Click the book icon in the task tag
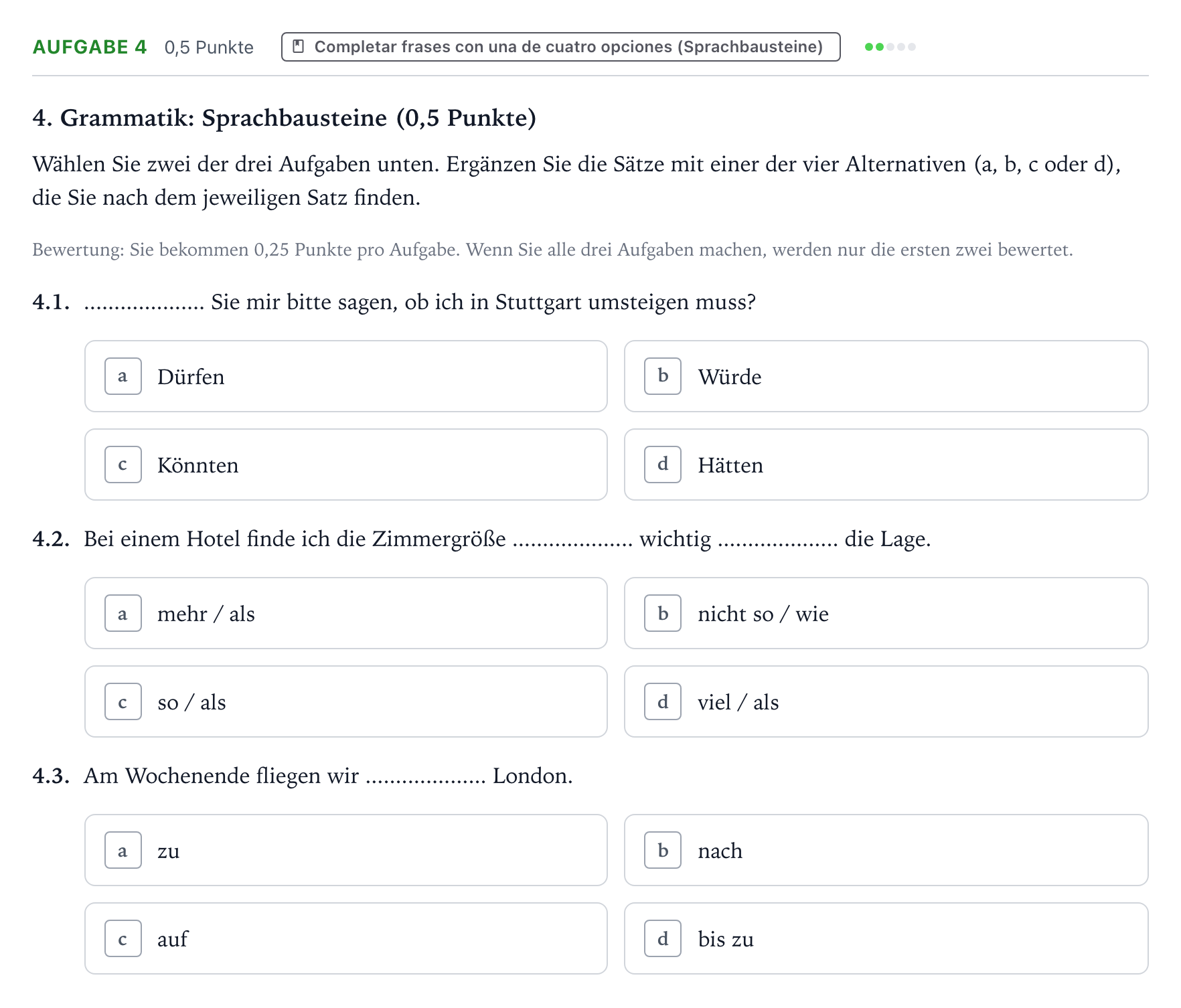 [299, 47]
